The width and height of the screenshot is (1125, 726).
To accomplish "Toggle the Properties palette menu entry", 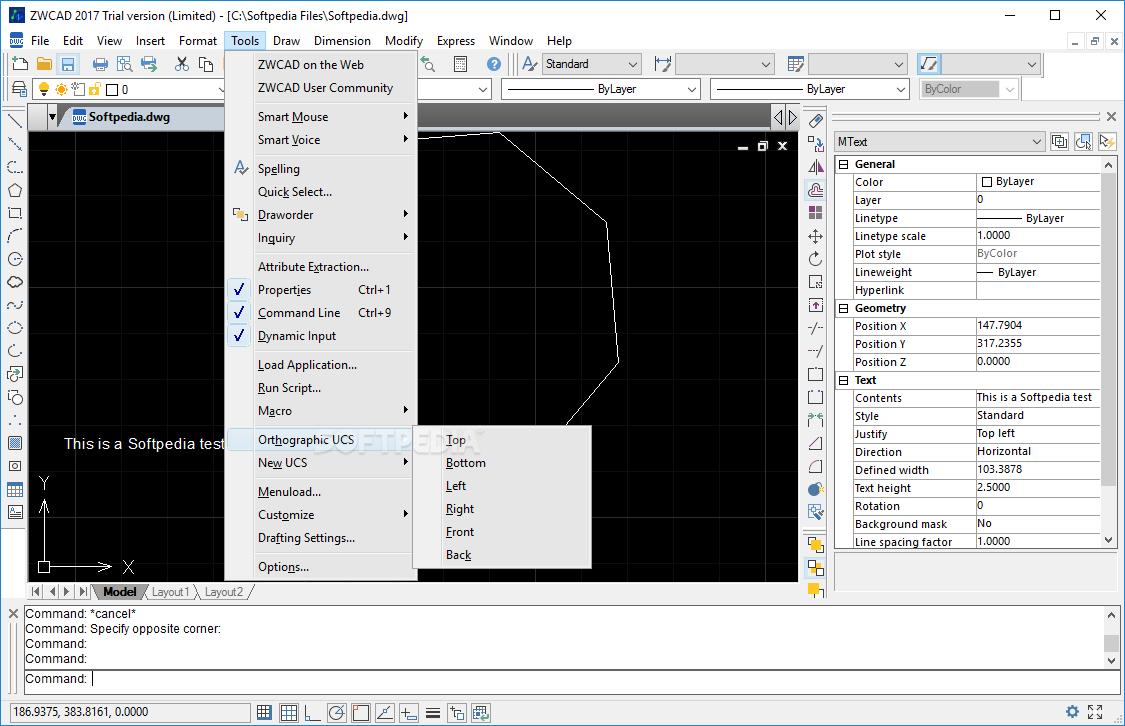I will click(321, 290).
